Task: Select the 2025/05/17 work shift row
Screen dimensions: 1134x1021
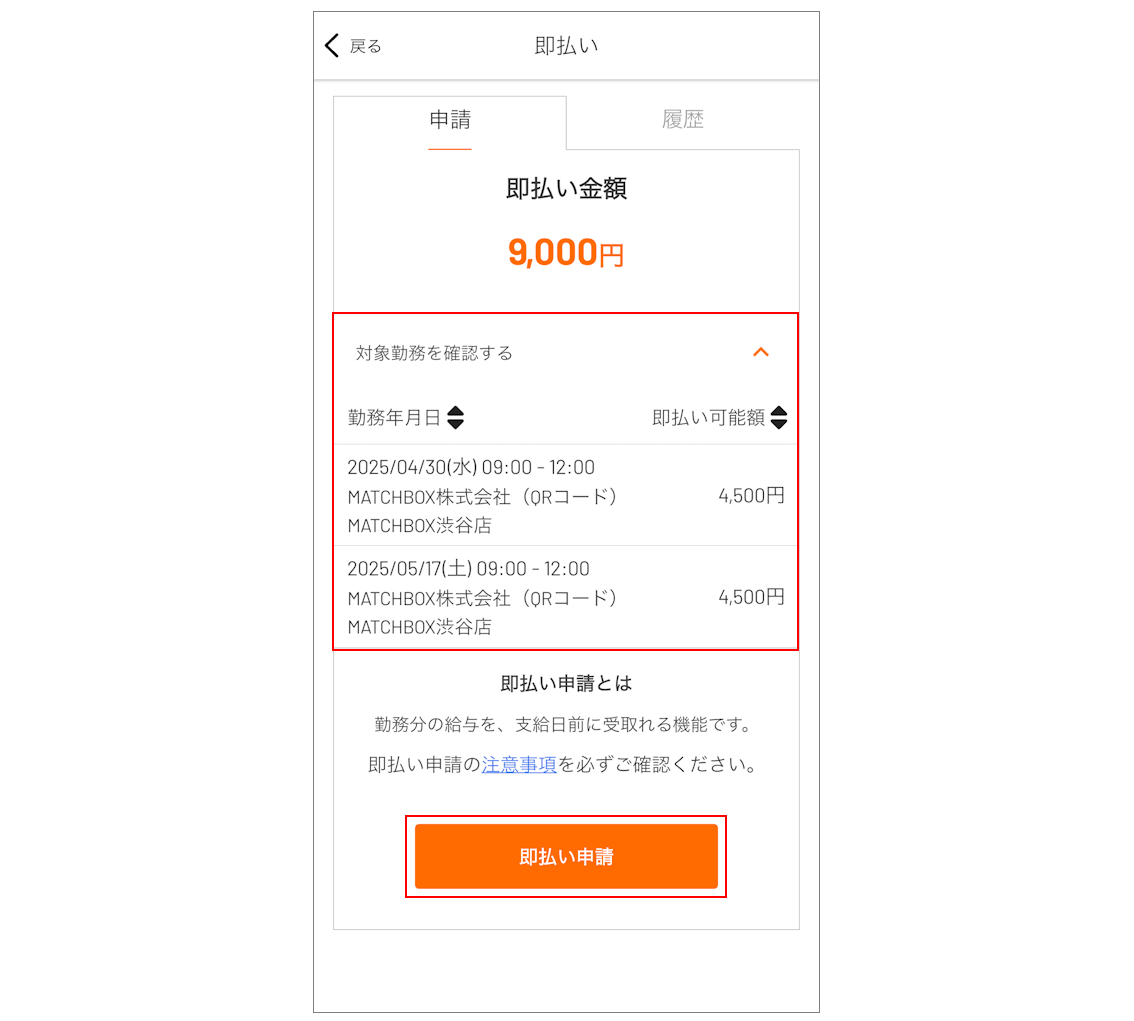Action: pos(566,597)
